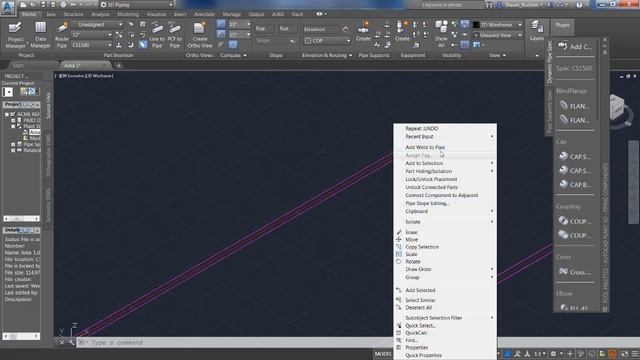Select the second COUP... coupling tool

575,235
